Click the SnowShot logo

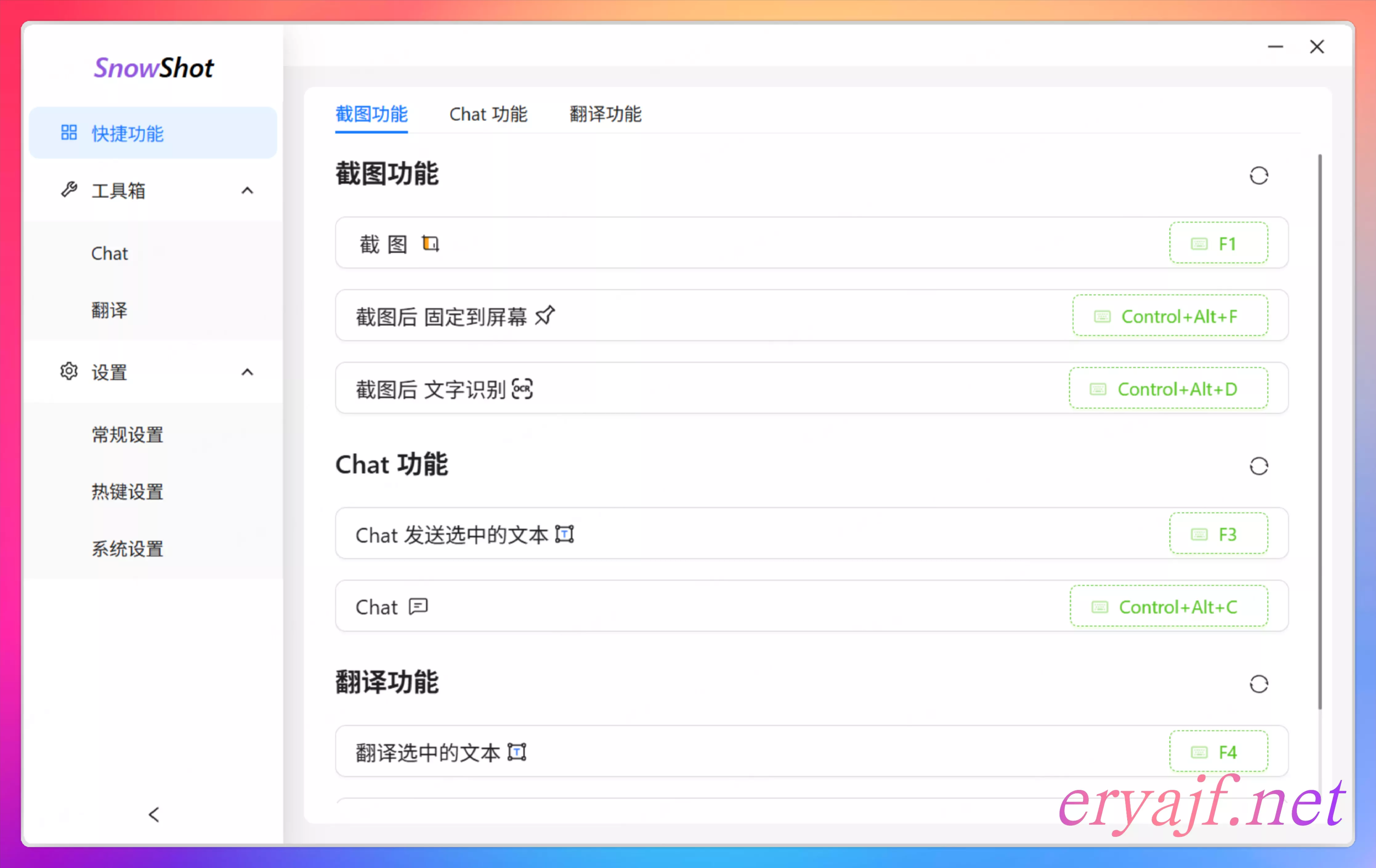point(153,68)
